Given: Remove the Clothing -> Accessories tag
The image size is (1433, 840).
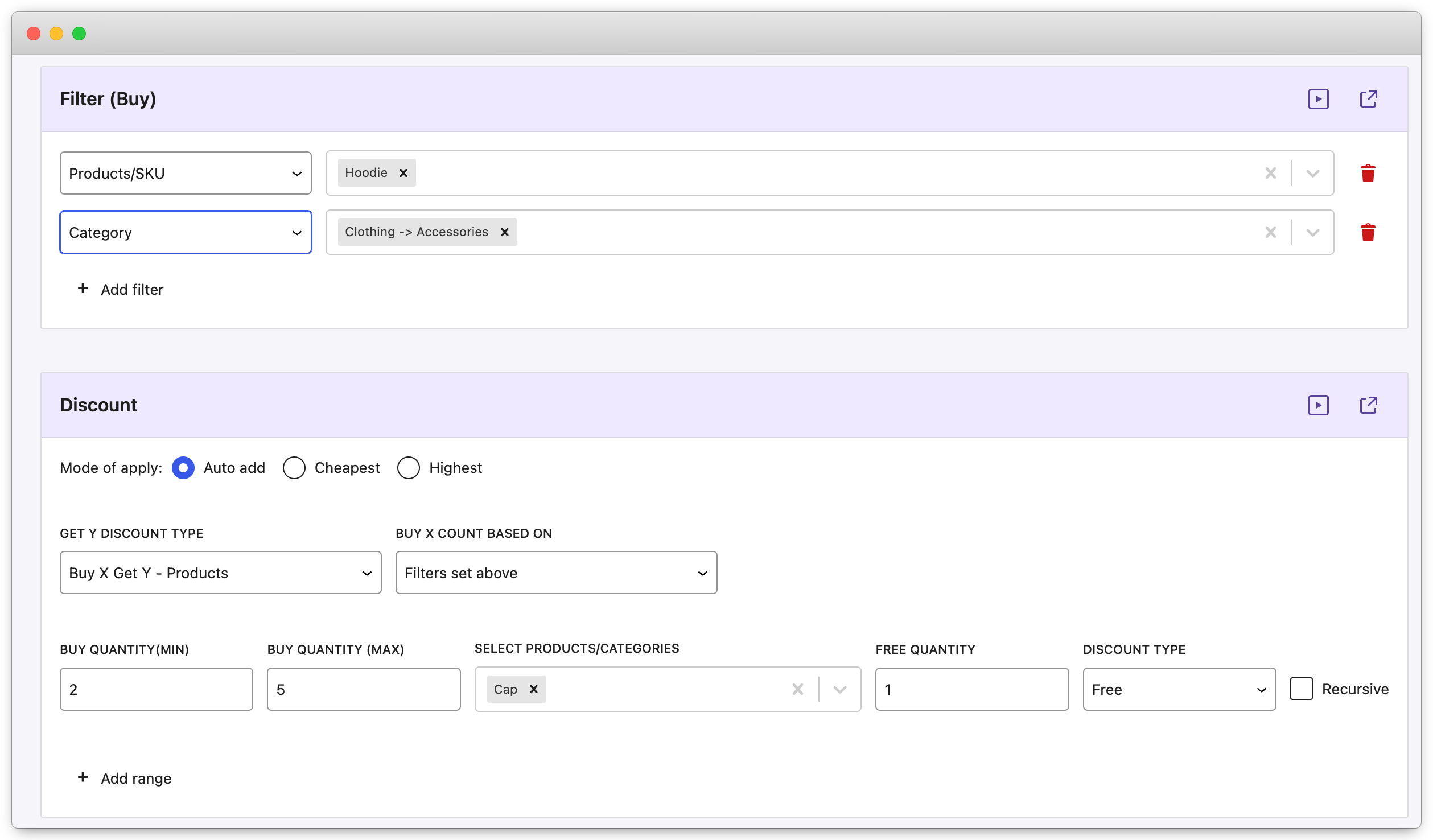Looking at the screenshot, I should pyautogui.click(x=504, y=232).
